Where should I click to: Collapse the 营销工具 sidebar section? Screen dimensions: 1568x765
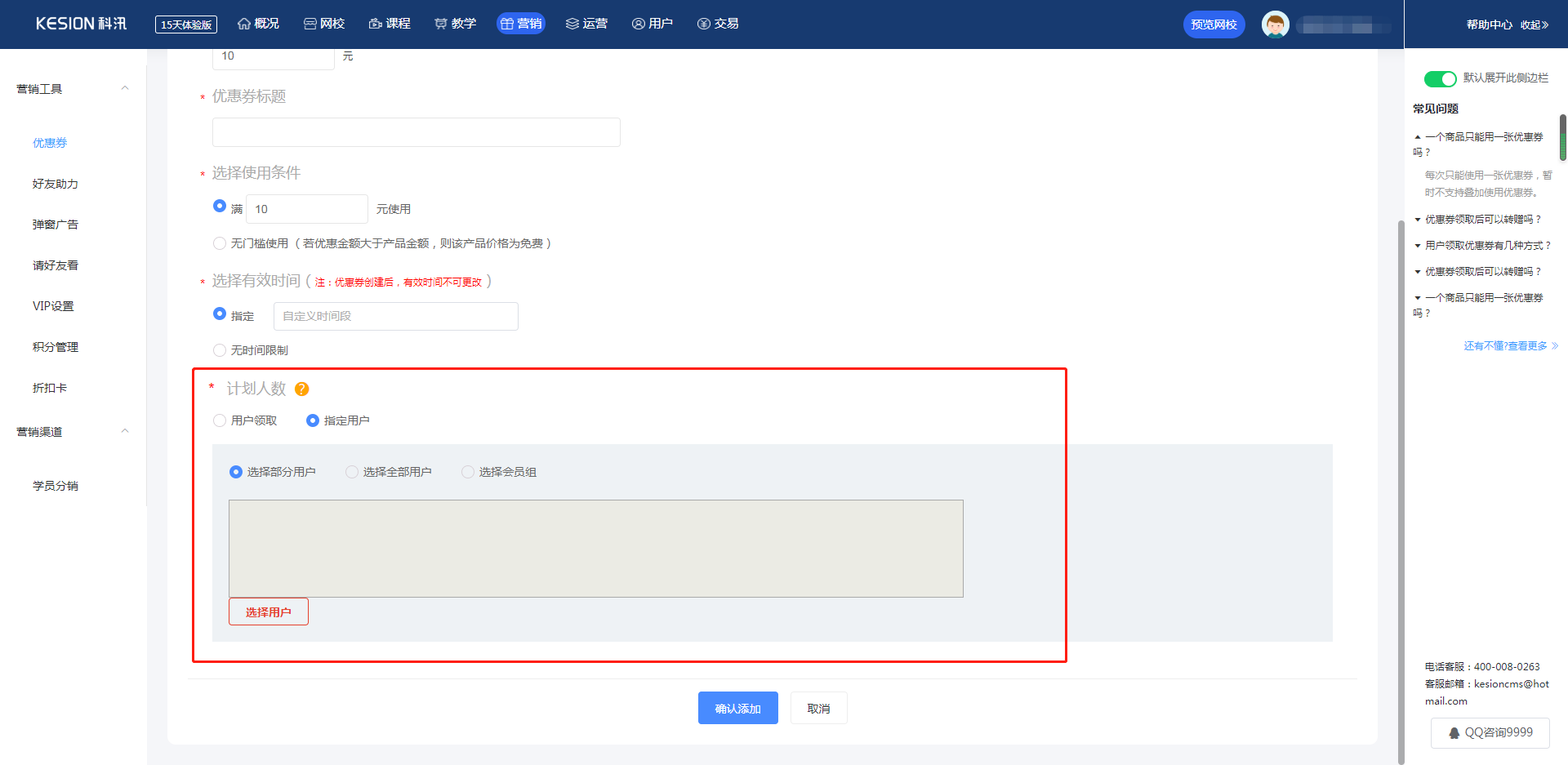click(x=125, y=88)
